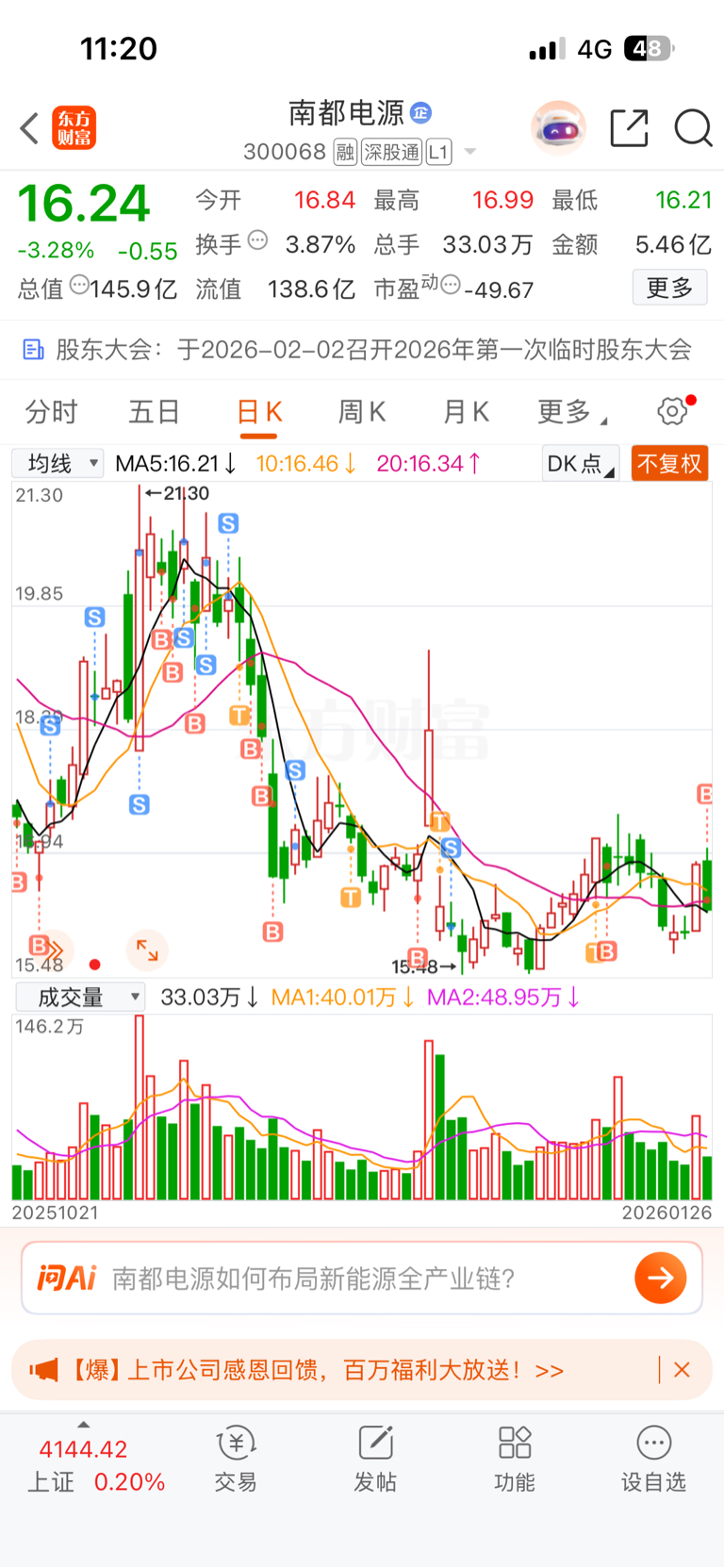Tap the 最高 16.99 value
The width and height of the screenshot is (724, 1568).
point(502,201)
